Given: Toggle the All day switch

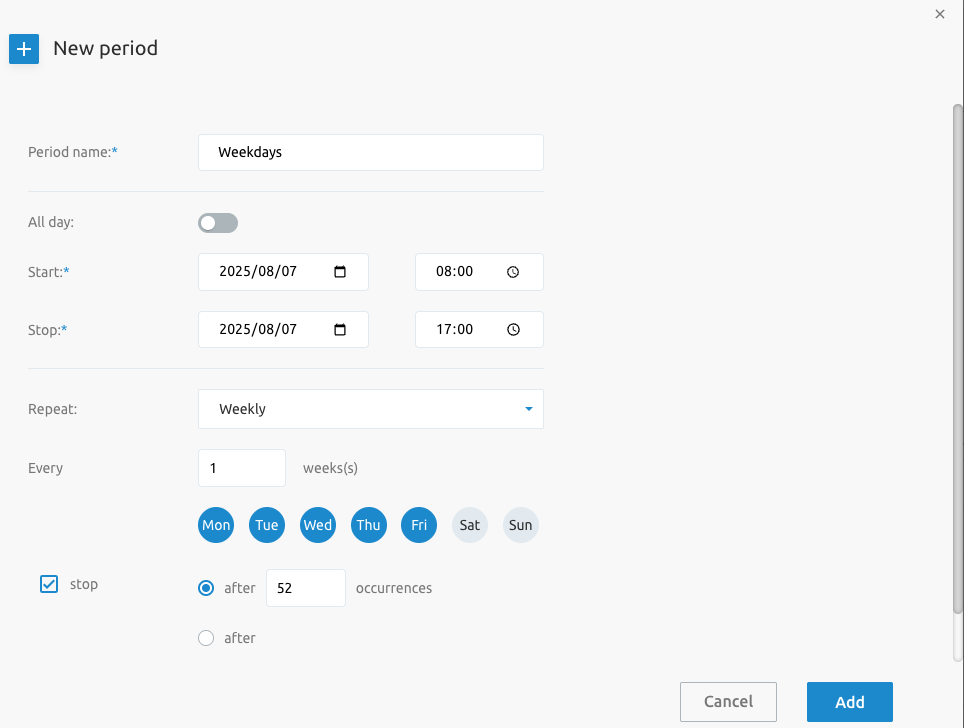Looking at the screenshot, I should click(218, 223).
